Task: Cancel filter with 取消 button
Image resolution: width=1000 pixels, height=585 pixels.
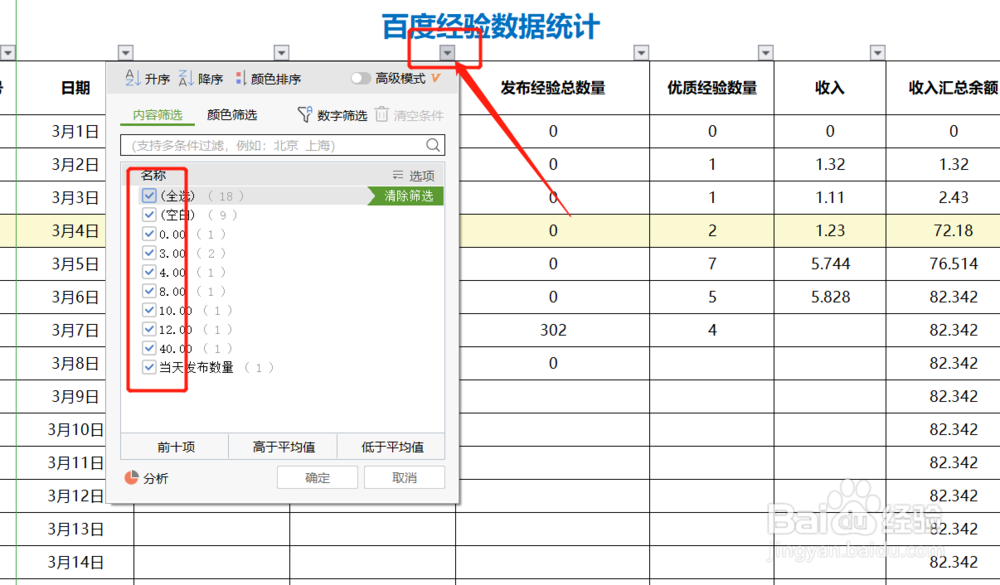Action: pos(404,478)
